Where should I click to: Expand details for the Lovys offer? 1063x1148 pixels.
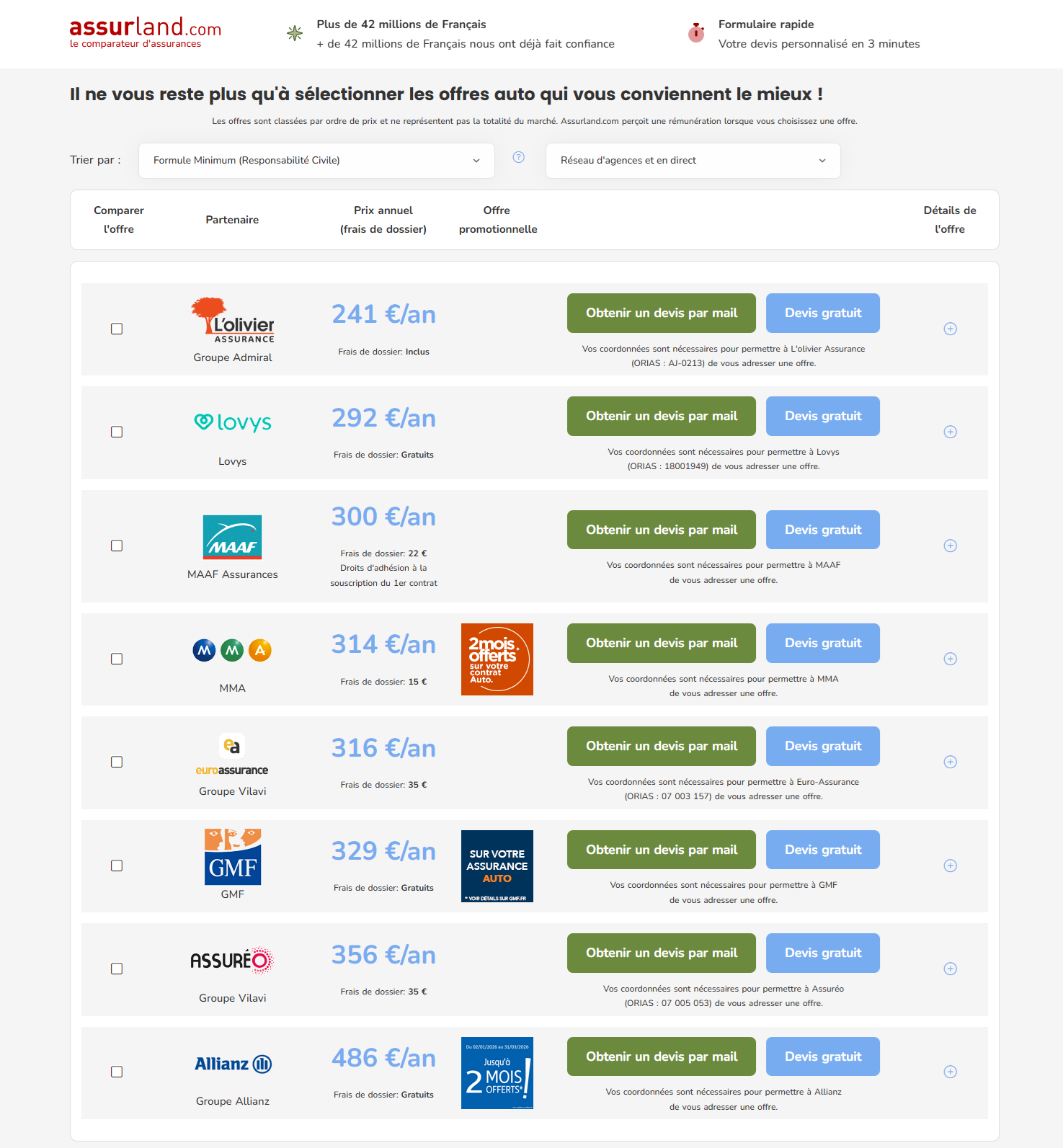[x=950, y=432]
